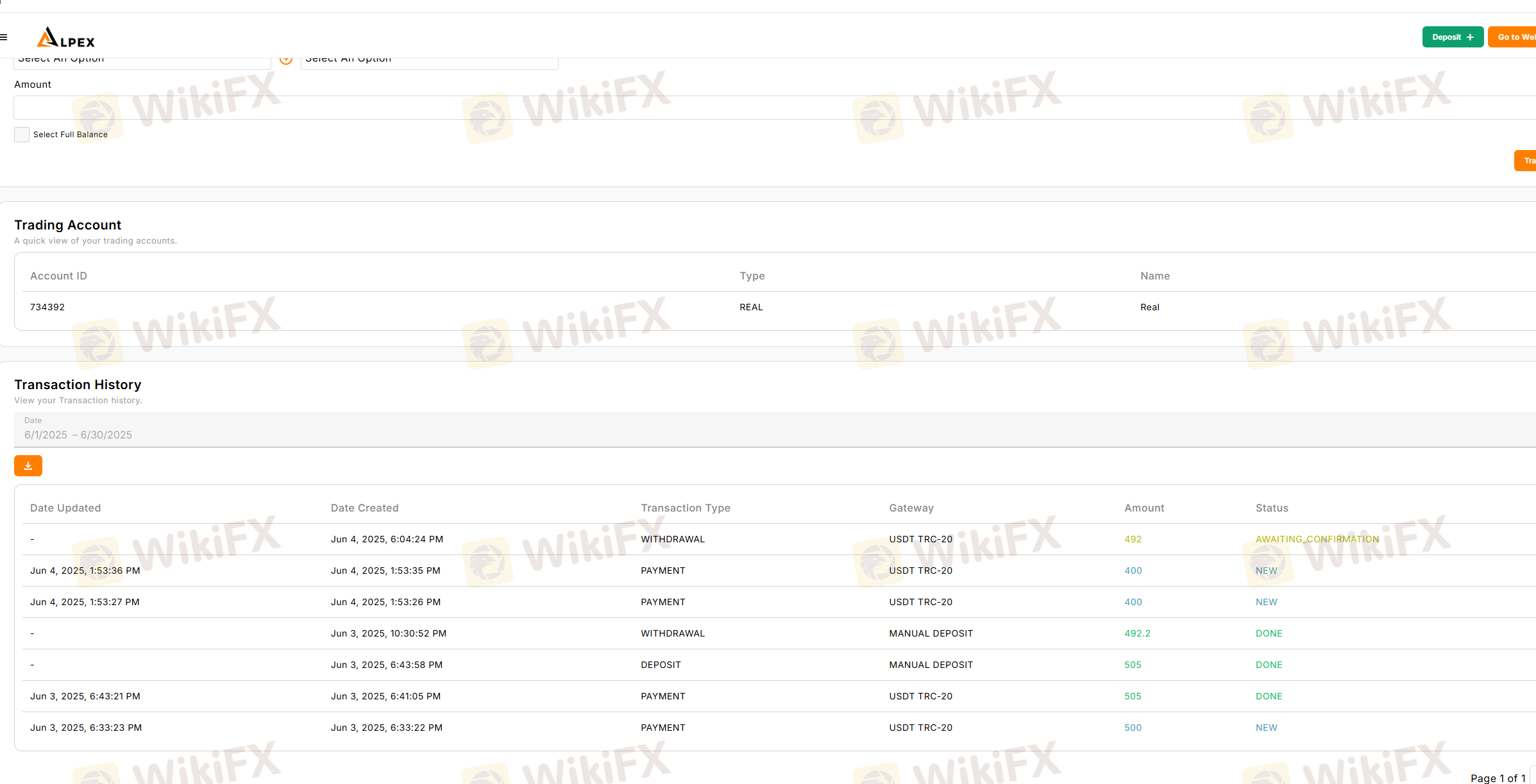
Task: Download the transaction history export
Action: [x=28, y=466]
